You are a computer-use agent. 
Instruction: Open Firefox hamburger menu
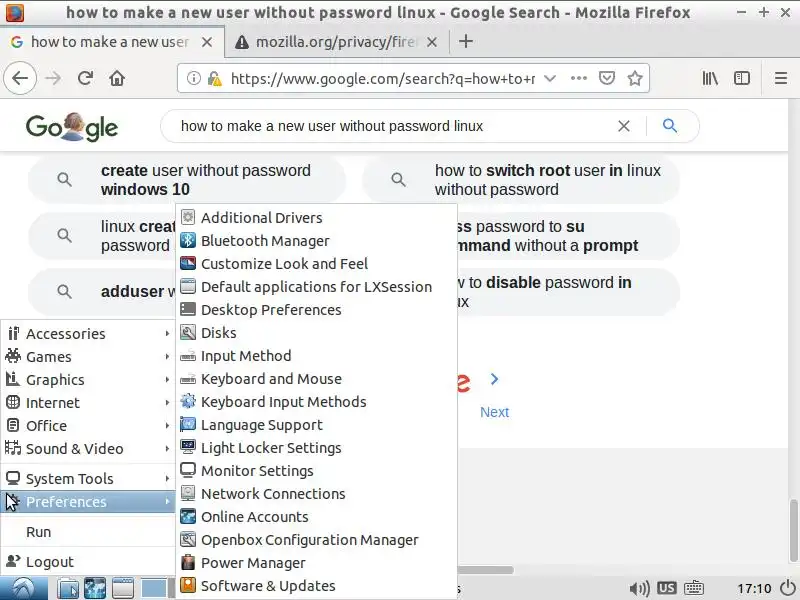click(x=781, y=78)
